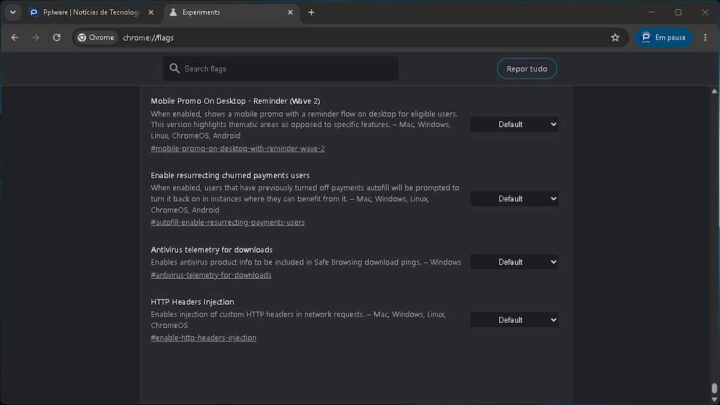Click the back navigation arrow
720x405 pixels.
click(15, 38)
